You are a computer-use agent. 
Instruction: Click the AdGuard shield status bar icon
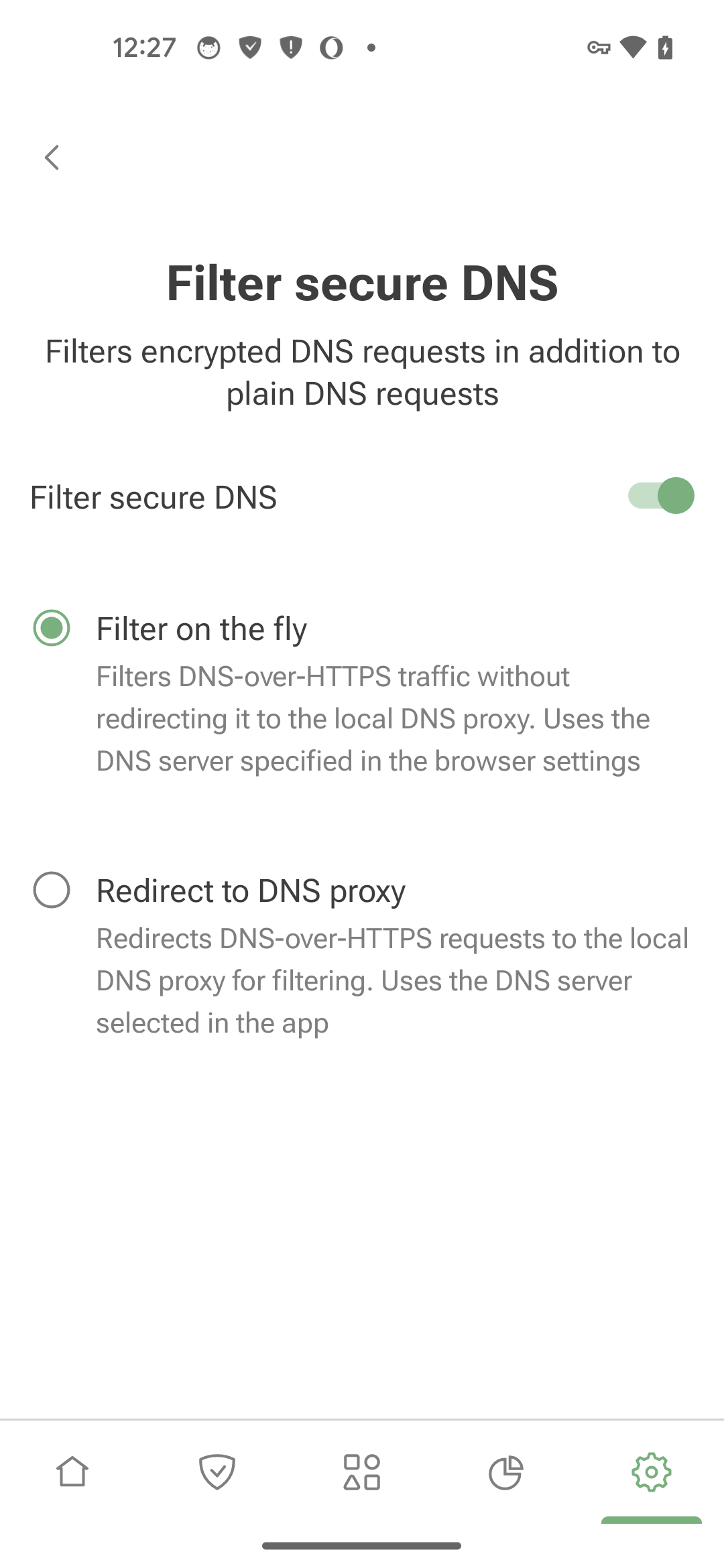(x=249, y=46)
